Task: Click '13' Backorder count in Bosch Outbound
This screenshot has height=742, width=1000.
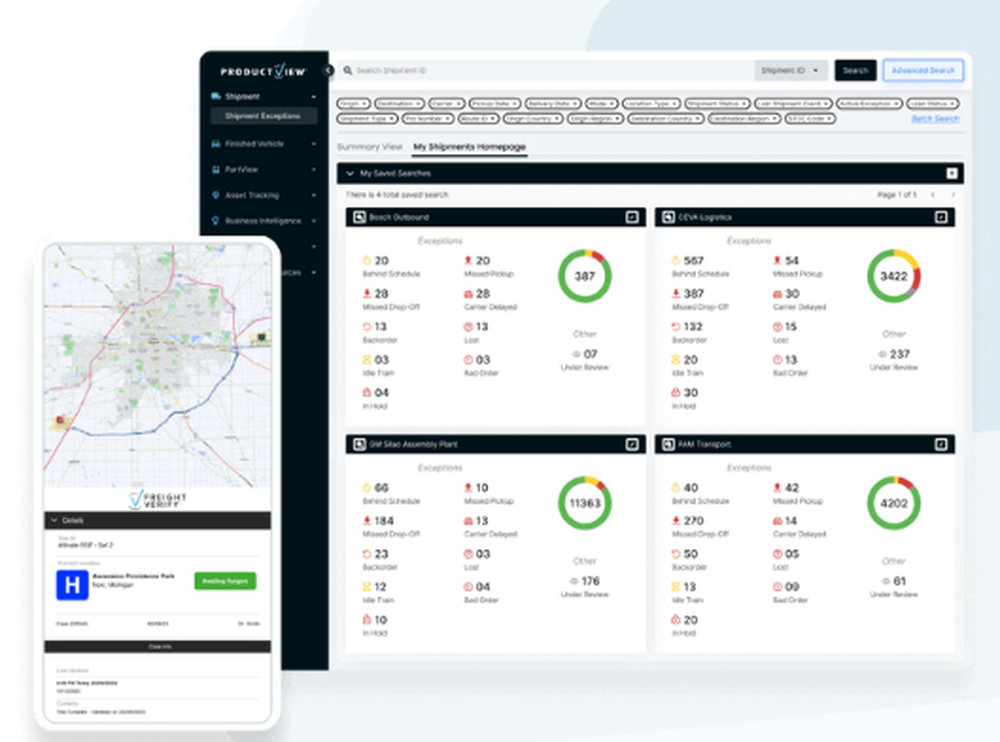Action: point(380,327)
